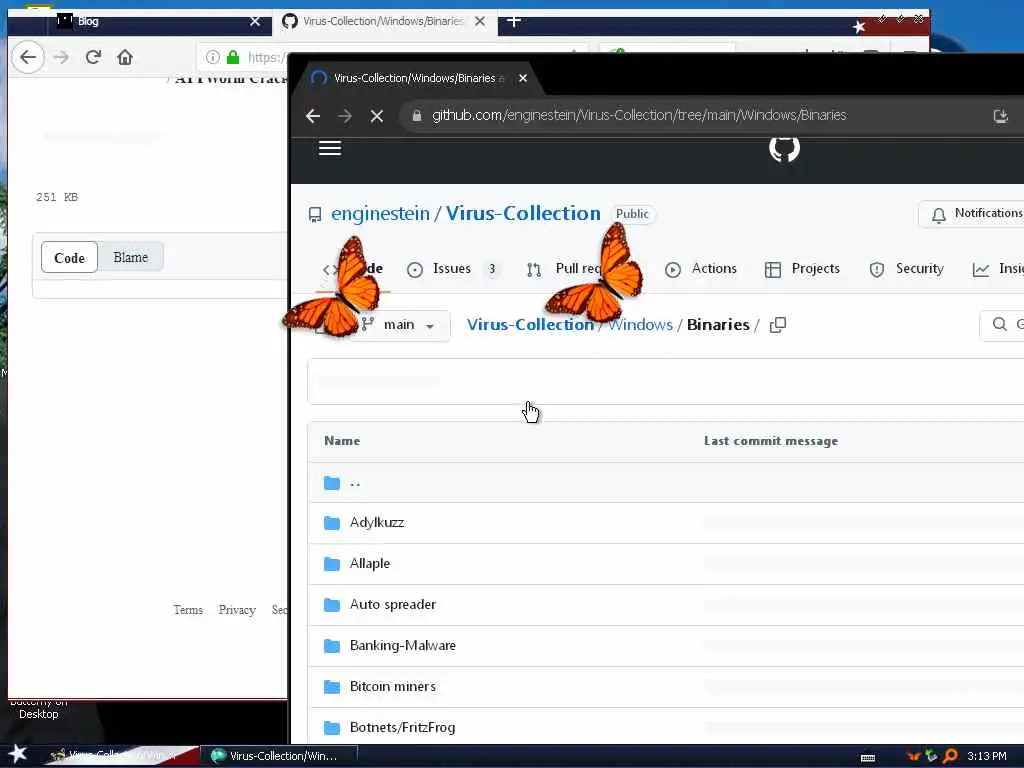The image size is (1024, 768).
Task: Click the Banking-Malware folder icon
Action: [332, 646]
